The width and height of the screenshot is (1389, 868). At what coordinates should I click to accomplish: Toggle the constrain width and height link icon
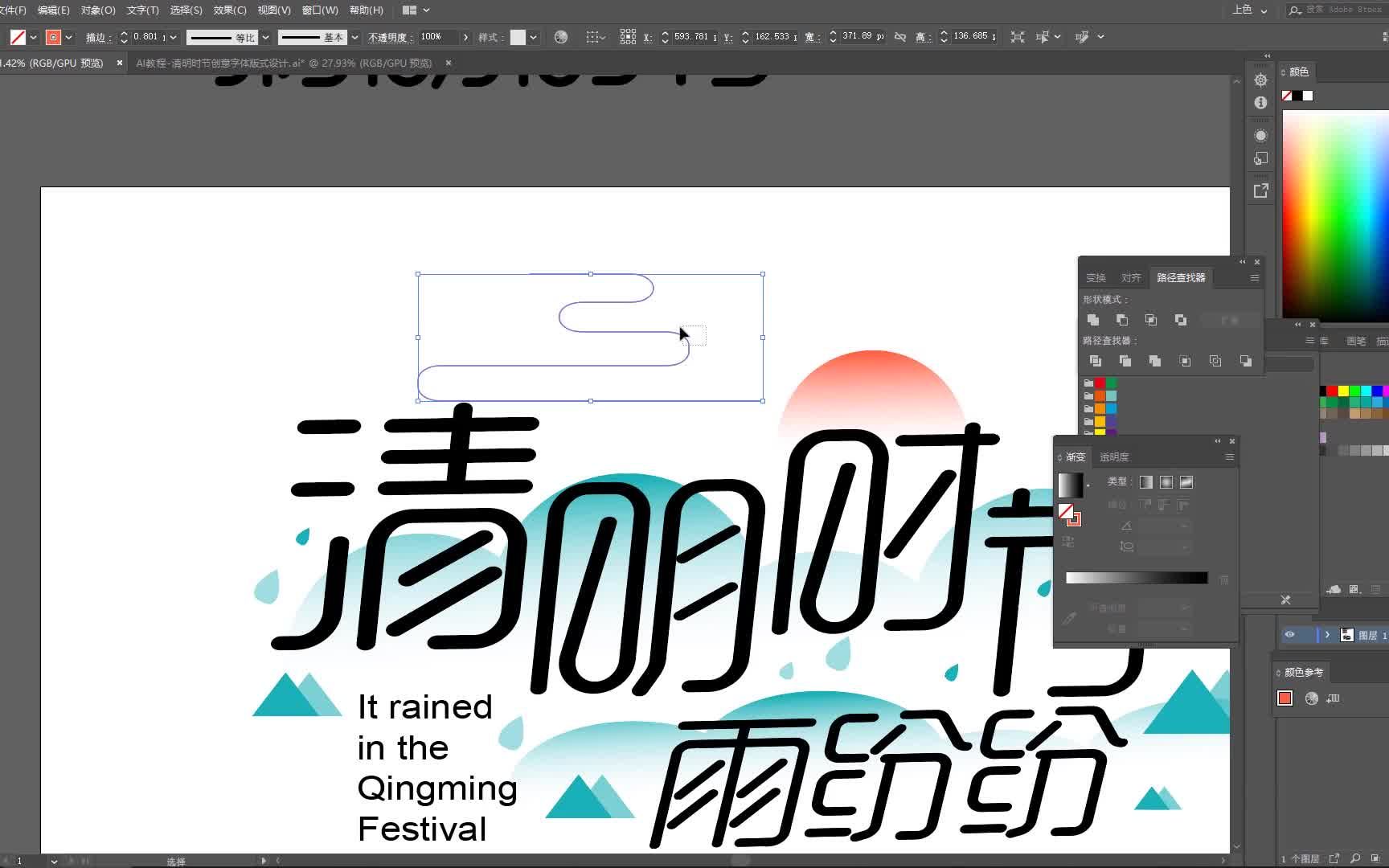pyautogui.click(x=899, y=36)
